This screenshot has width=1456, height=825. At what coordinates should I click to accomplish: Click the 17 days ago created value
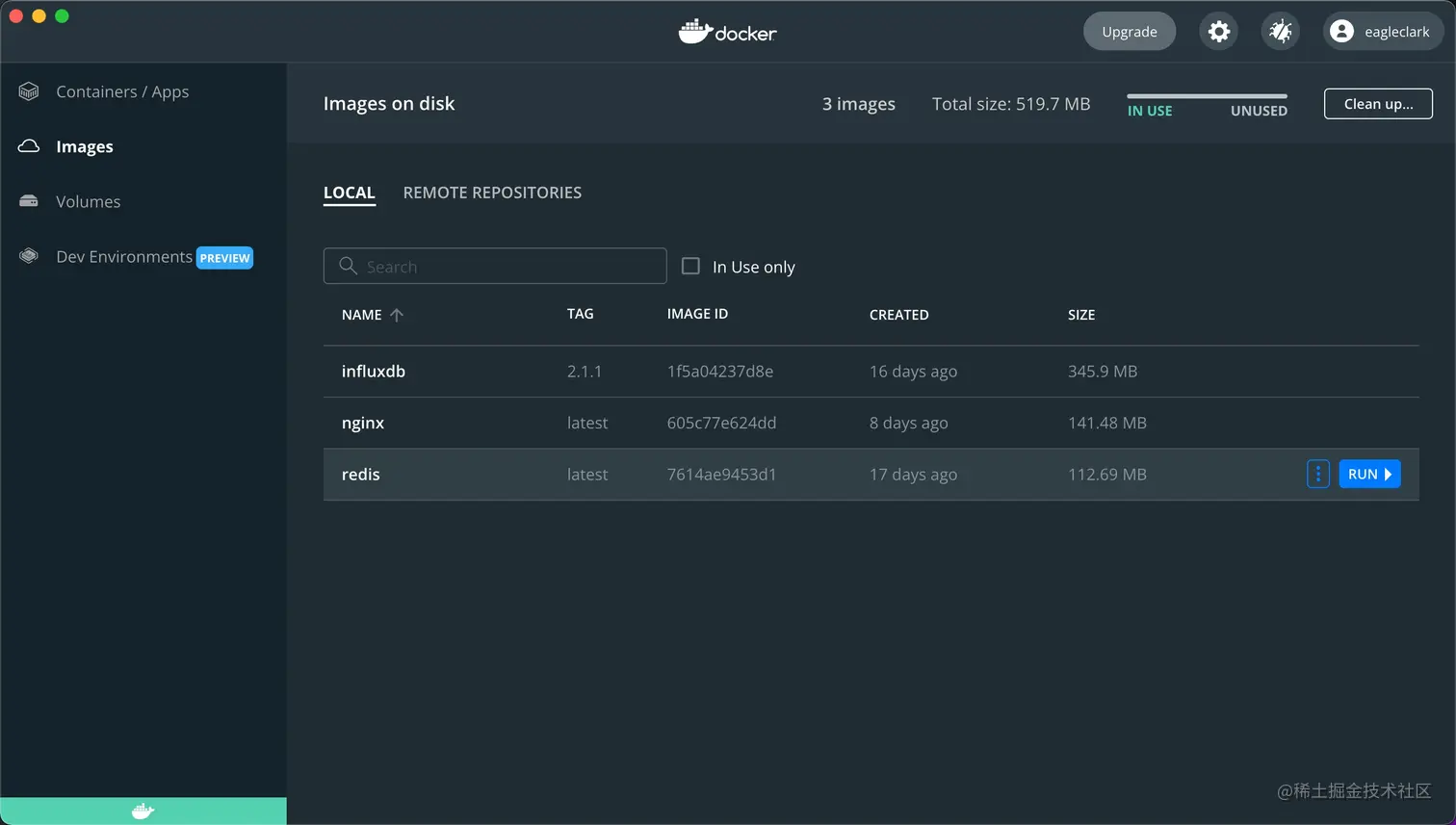[x=913, y=474]
